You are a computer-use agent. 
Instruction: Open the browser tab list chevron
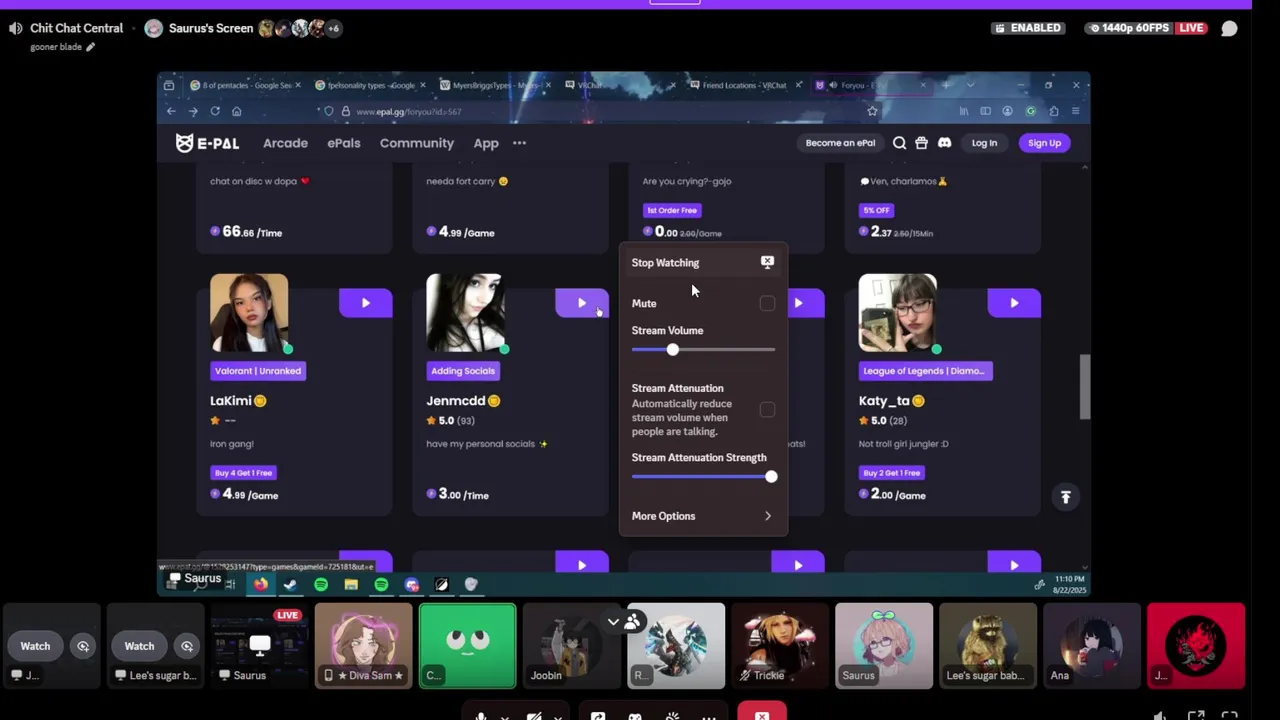[x=969, y=85]
